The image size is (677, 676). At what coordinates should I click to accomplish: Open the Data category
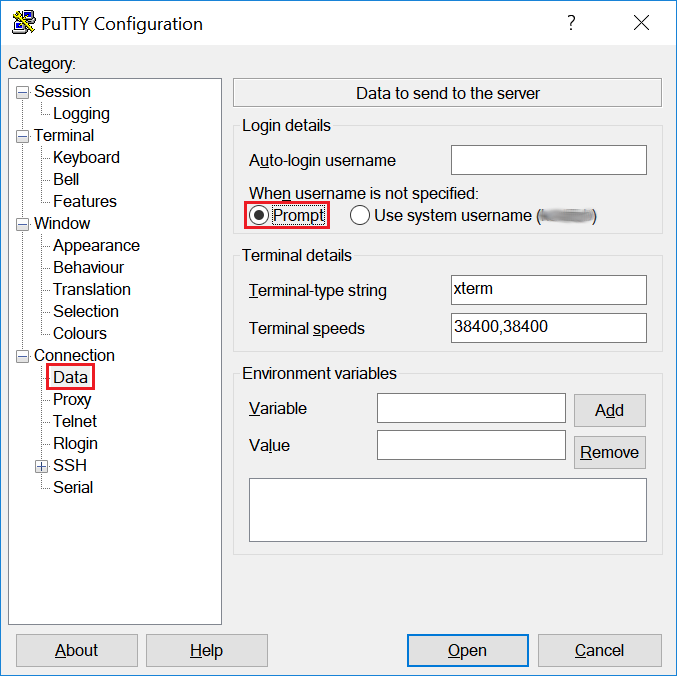70,377
